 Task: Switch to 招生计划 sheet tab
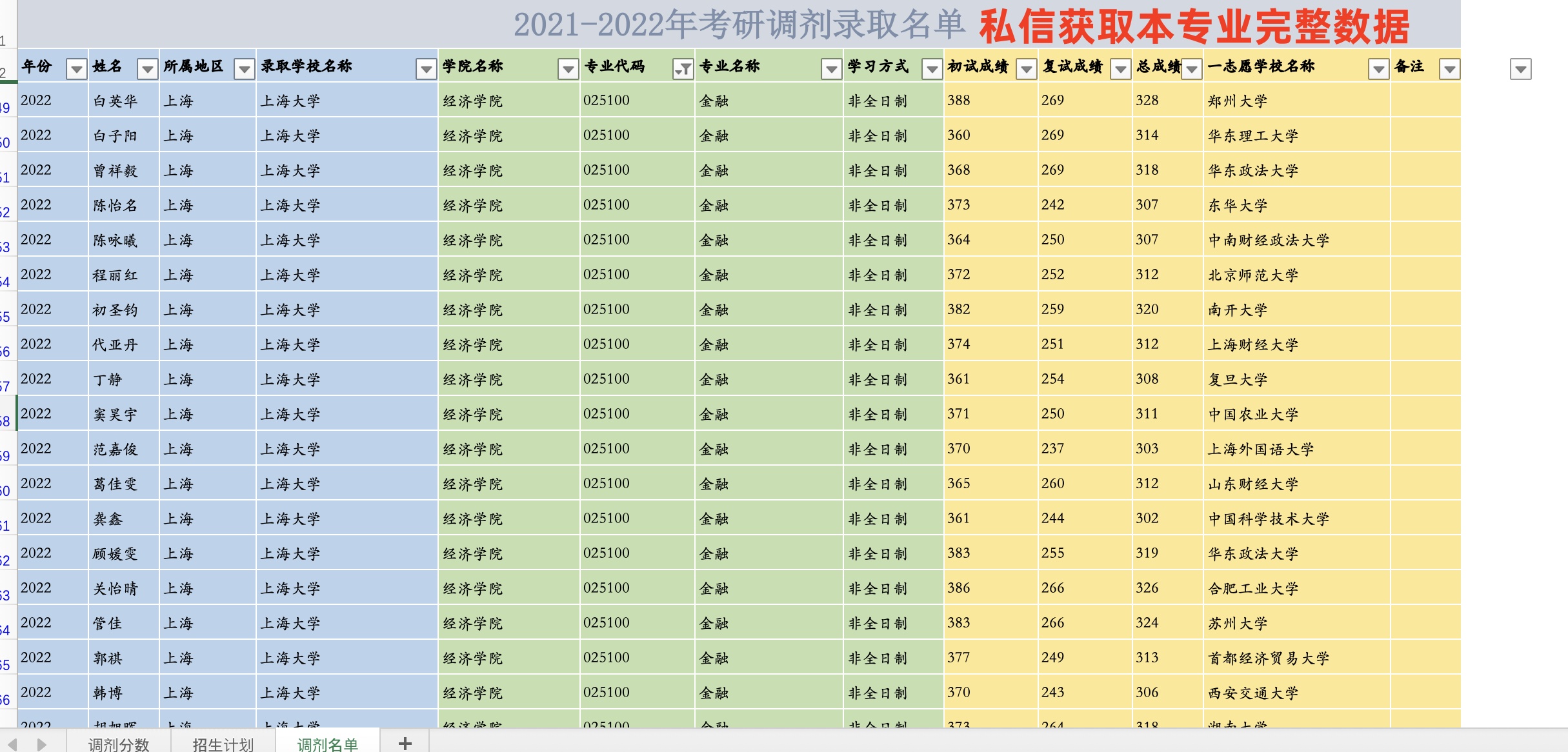[x=223, y=744]
